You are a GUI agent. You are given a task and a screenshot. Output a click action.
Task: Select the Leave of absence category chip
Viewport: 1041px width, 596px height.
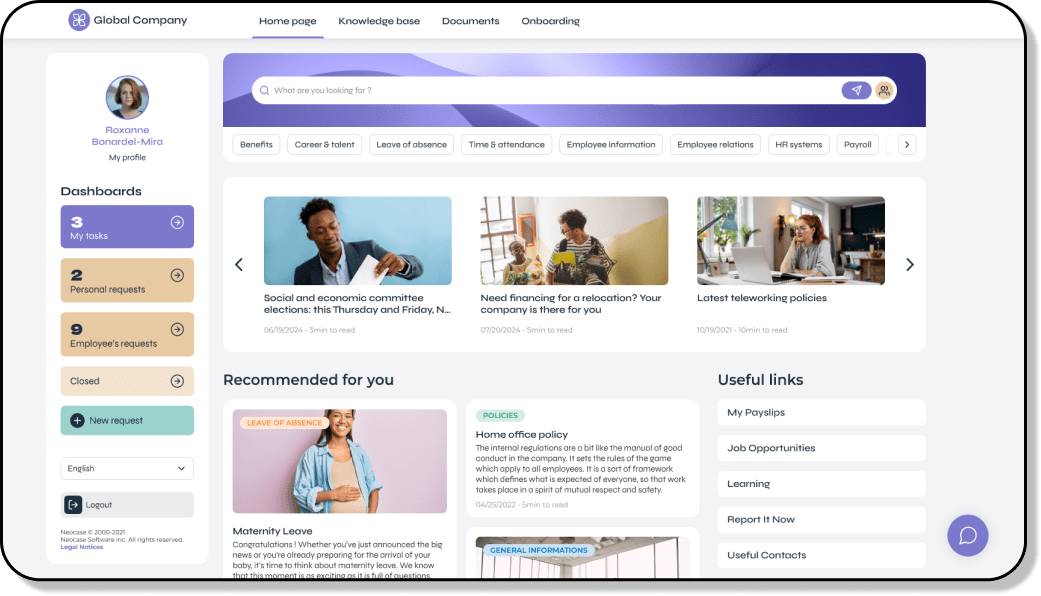point(412,145)
